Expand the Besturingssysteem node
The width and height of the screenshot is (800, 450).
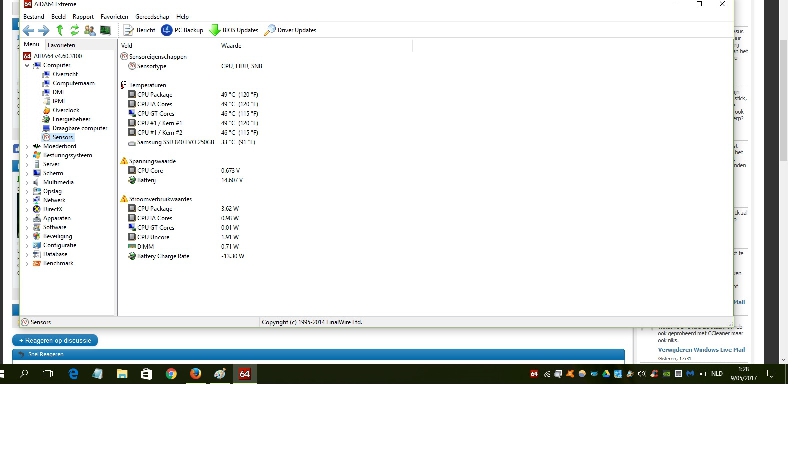coord(27,155)
